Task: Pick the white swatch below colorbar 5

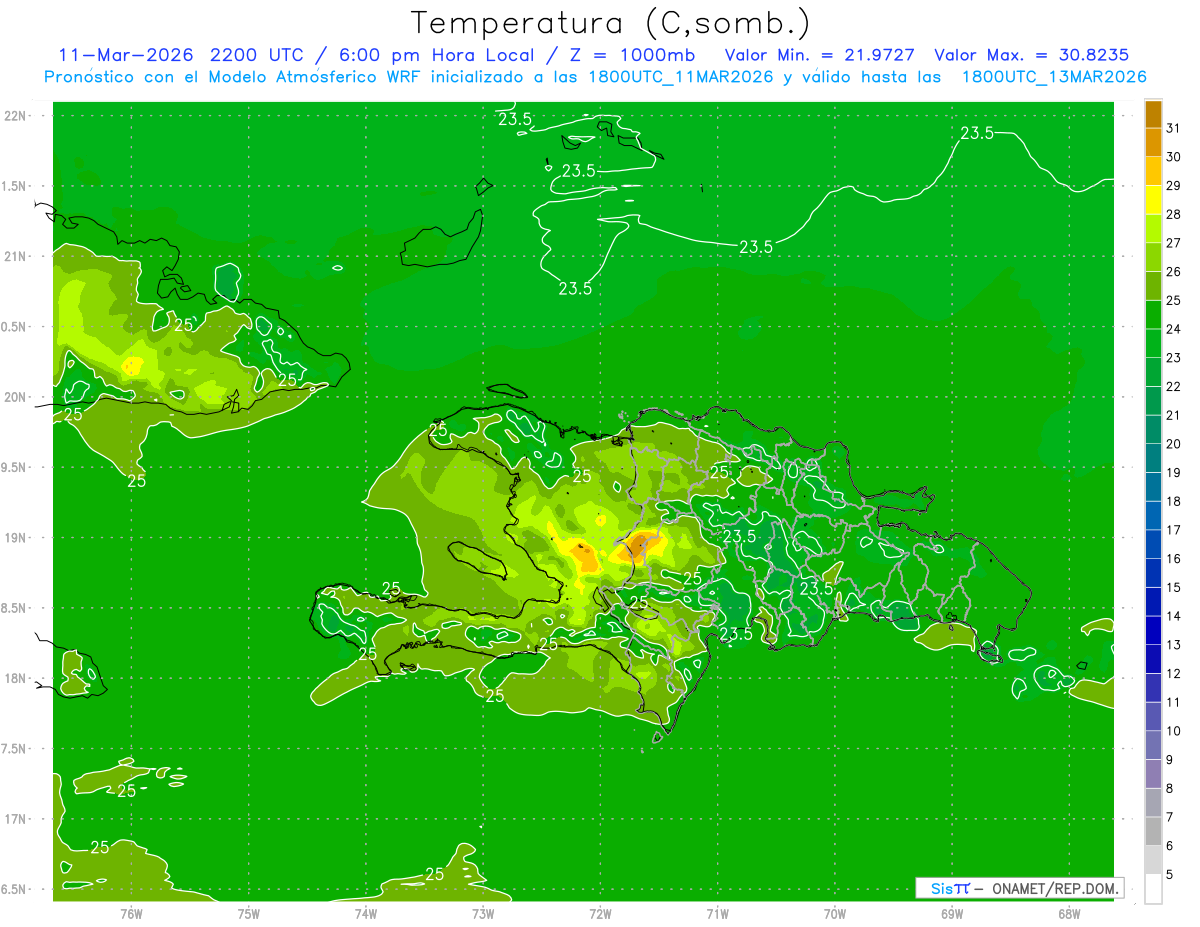Action: point(1153,889)
